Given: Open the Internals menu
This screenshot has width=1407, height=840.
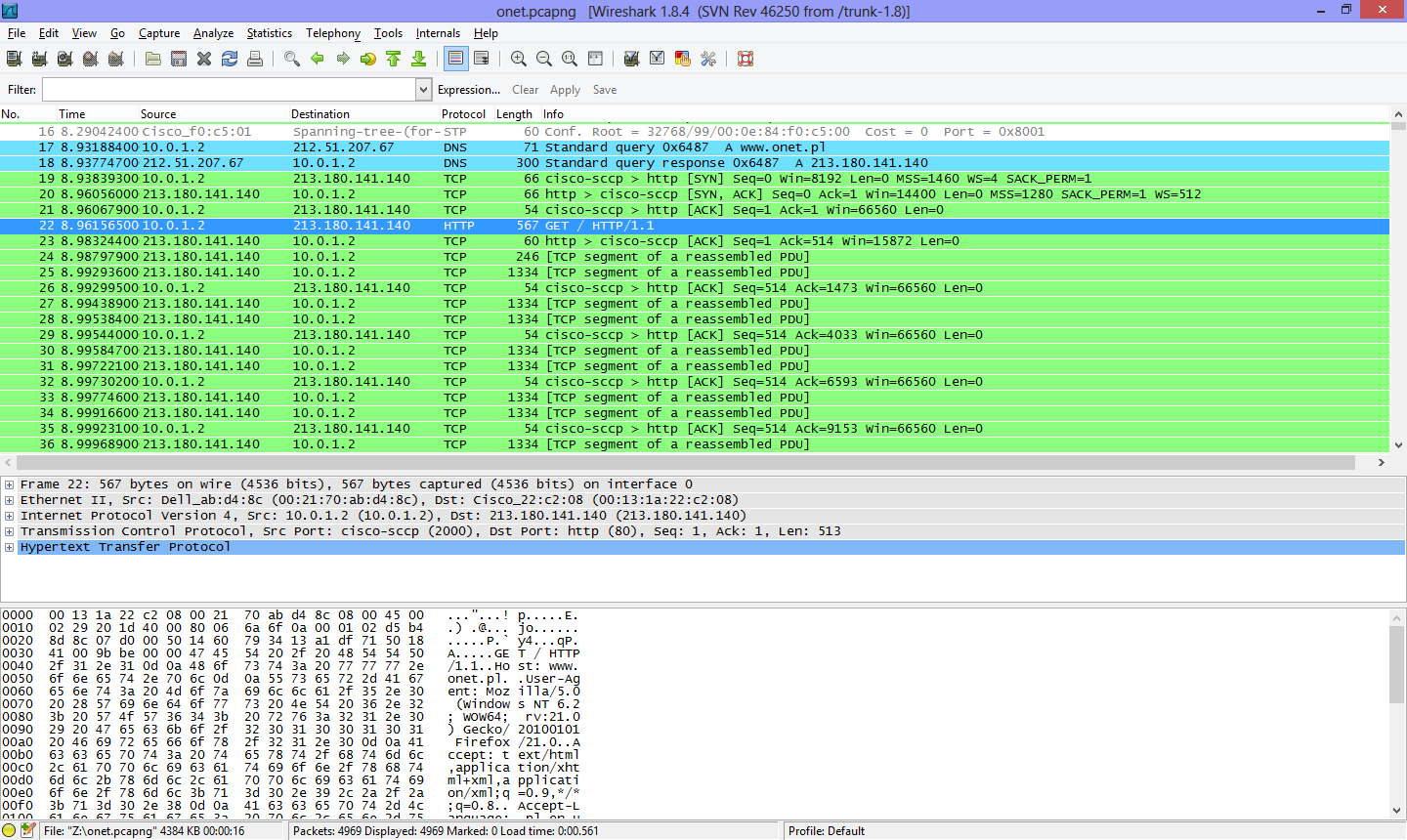Looking at the screenshot, I should (x=438, y=33).
